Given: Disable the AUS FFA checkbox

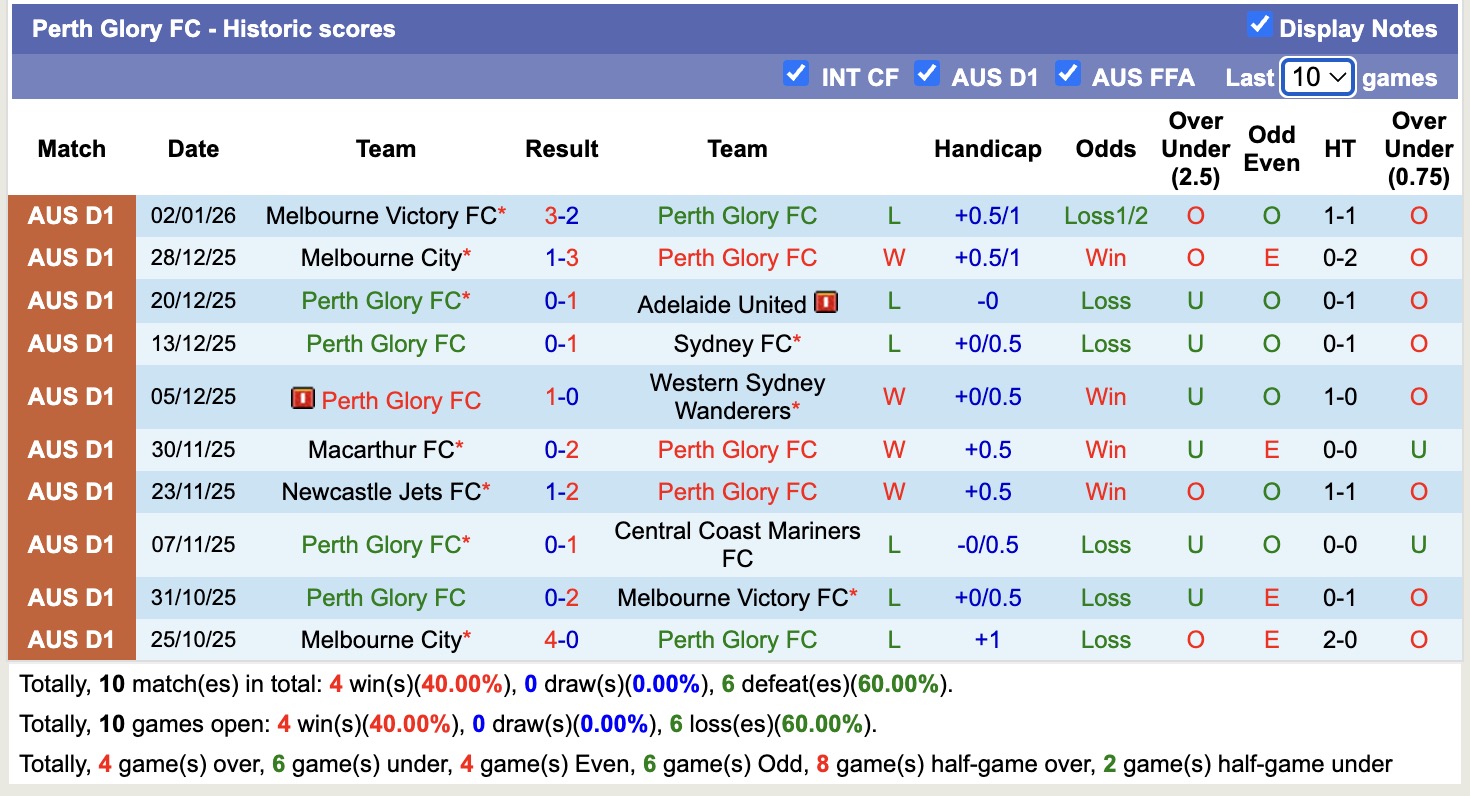Looking at the screenshot, I should (1069, 73).
